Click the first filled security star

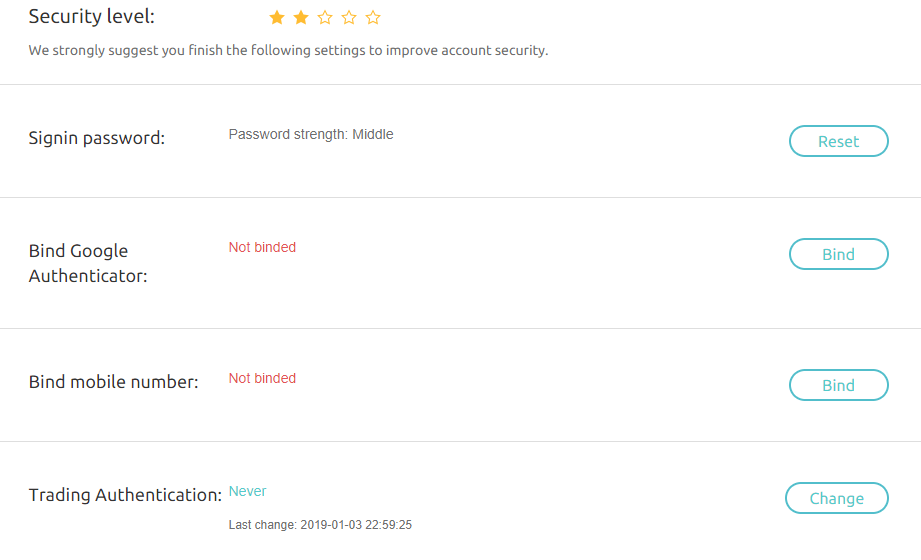[x=277, y=18]
